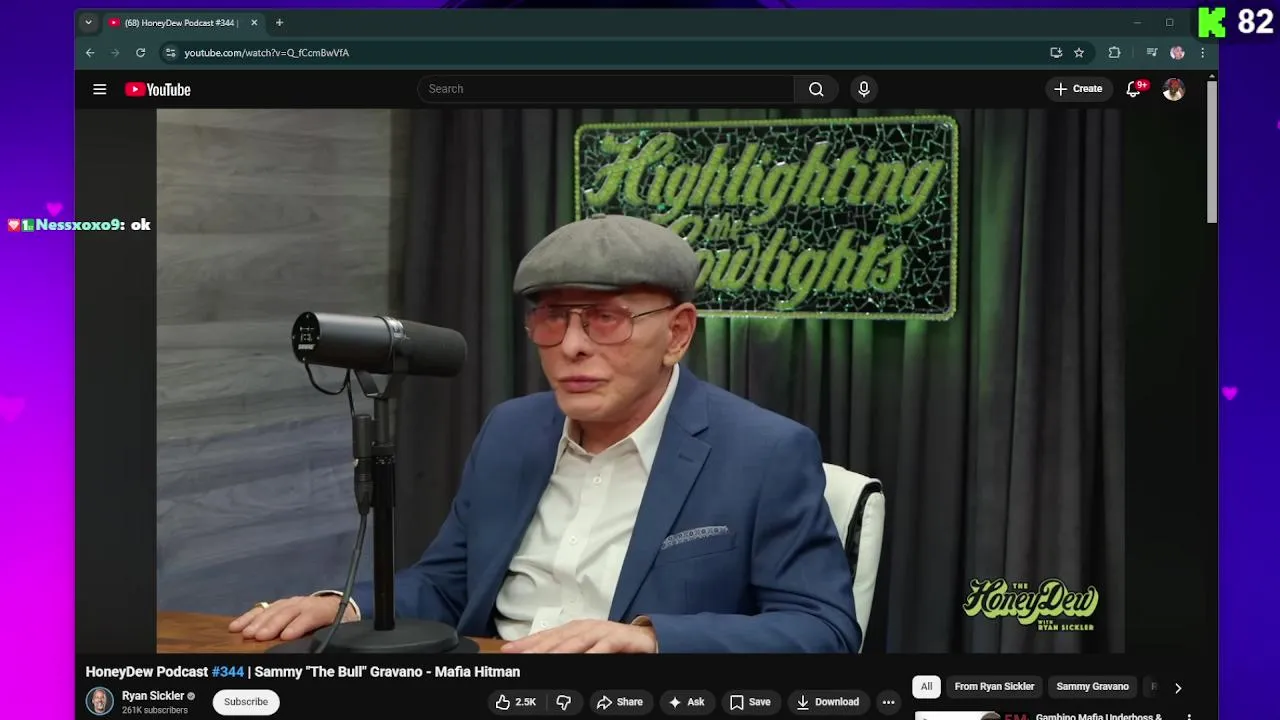Click the page vertical scrollbar
The height and width of the screenshot is (720, 1280).
(1212, 150)
